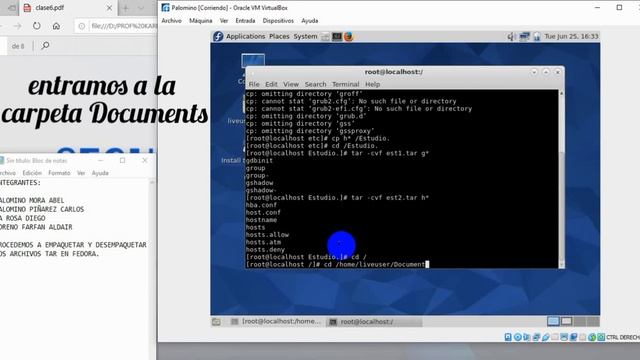Click VirtualBox audio status icon
The image size is (640, 360).
(x=527, y=337)
